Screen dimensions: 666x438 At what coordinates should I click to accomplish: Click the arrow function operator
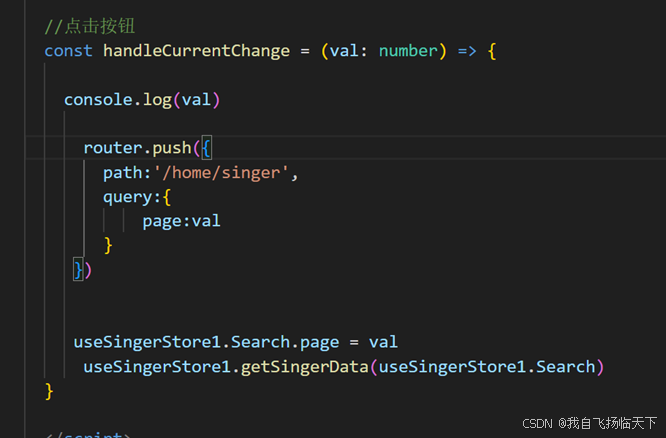click(x=467, y=51)
